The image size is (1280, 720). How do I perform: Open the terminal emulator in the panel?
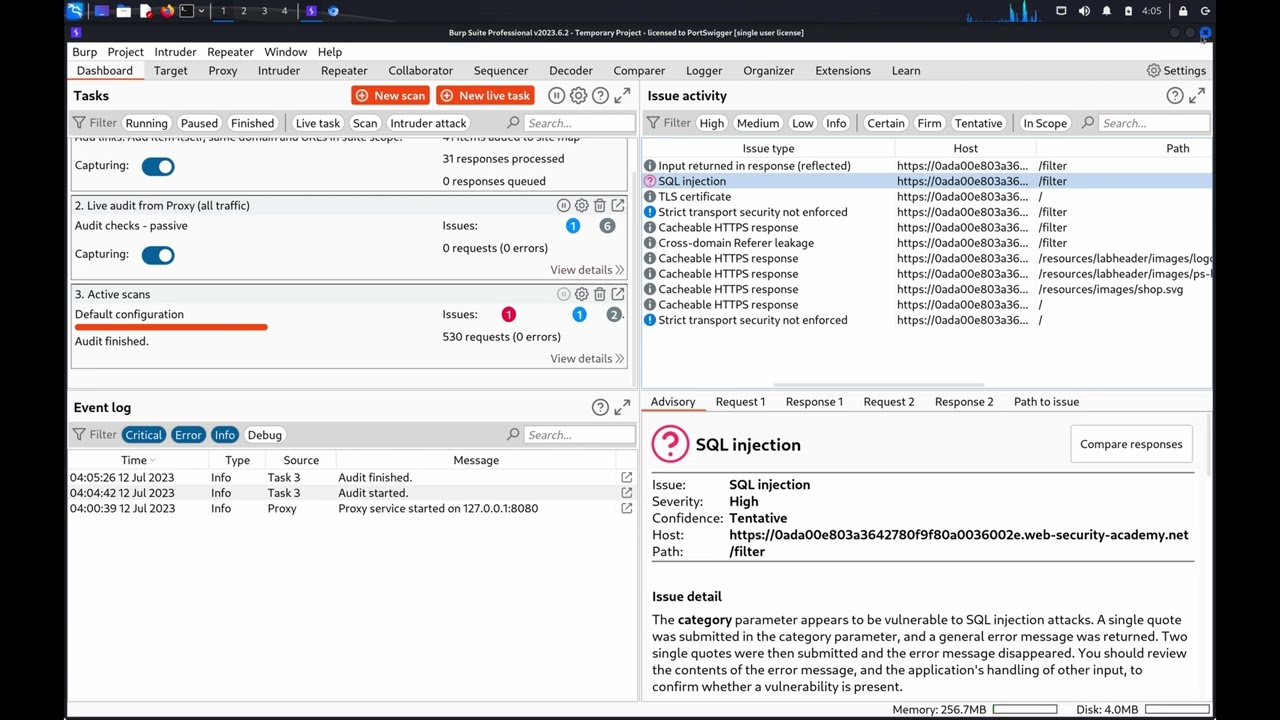click(x=188, y=11)
